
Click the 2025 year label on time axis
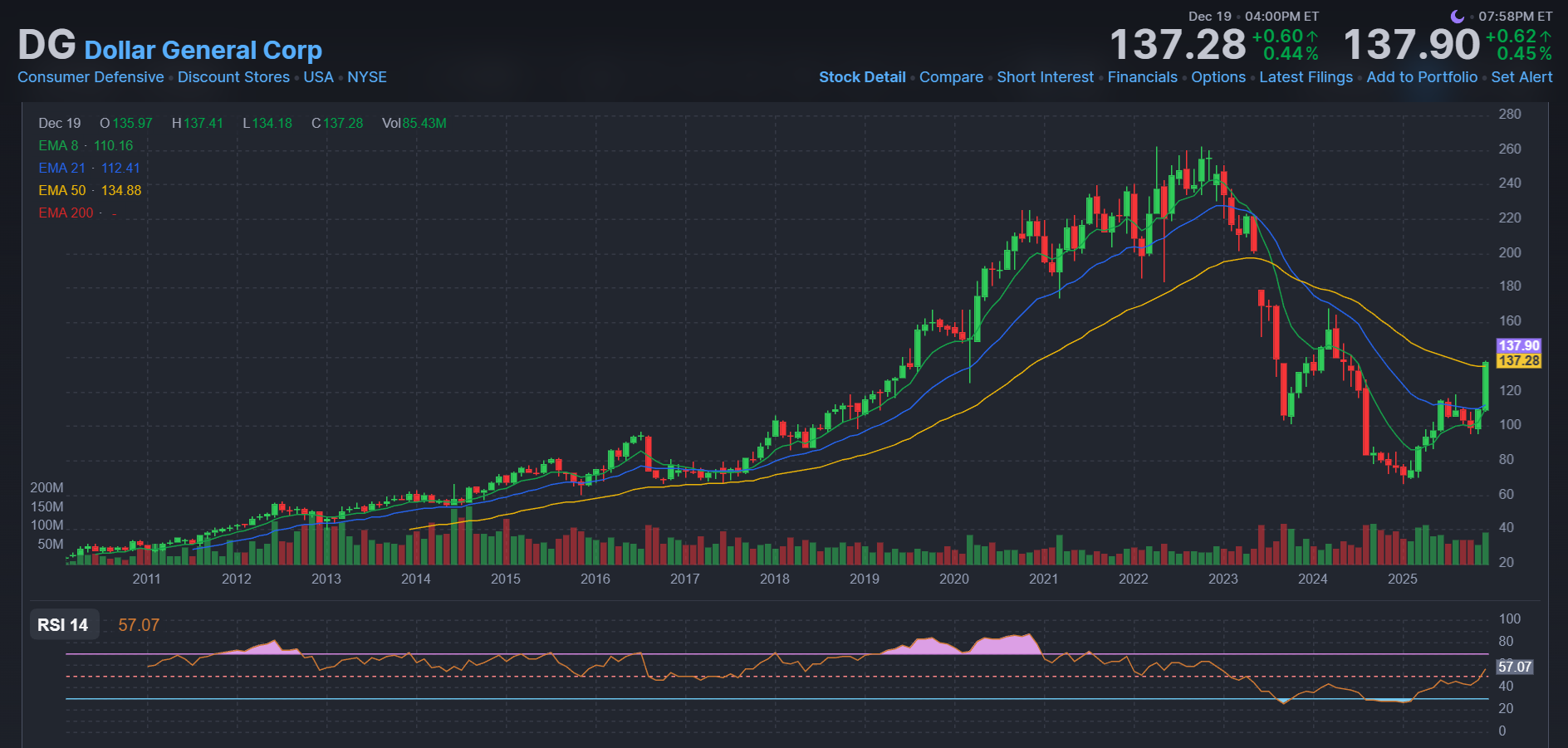[x=1402, y=579]
